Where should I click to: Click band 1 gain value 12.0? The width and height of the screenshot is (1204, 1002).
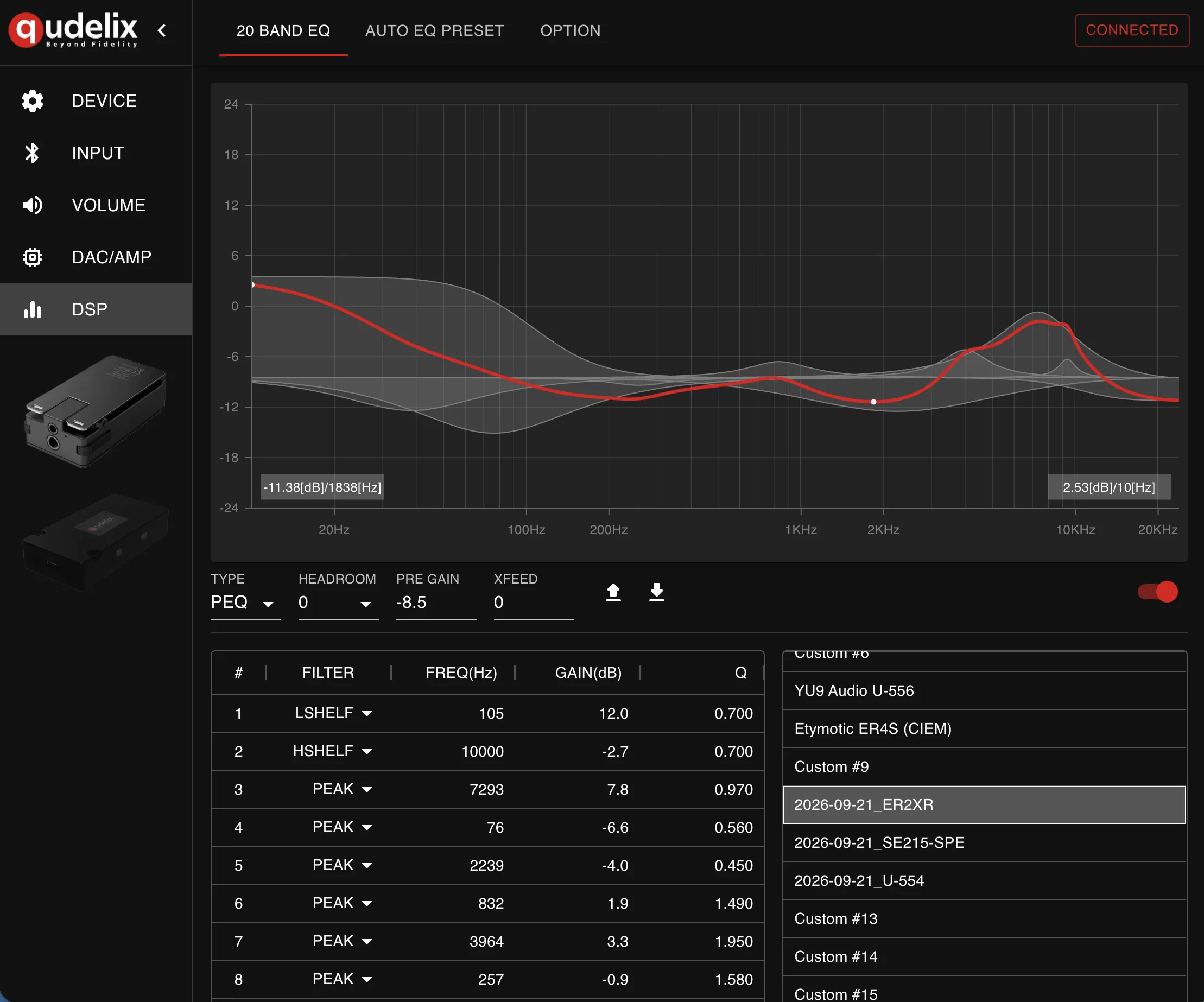click(x=613, y=714)
